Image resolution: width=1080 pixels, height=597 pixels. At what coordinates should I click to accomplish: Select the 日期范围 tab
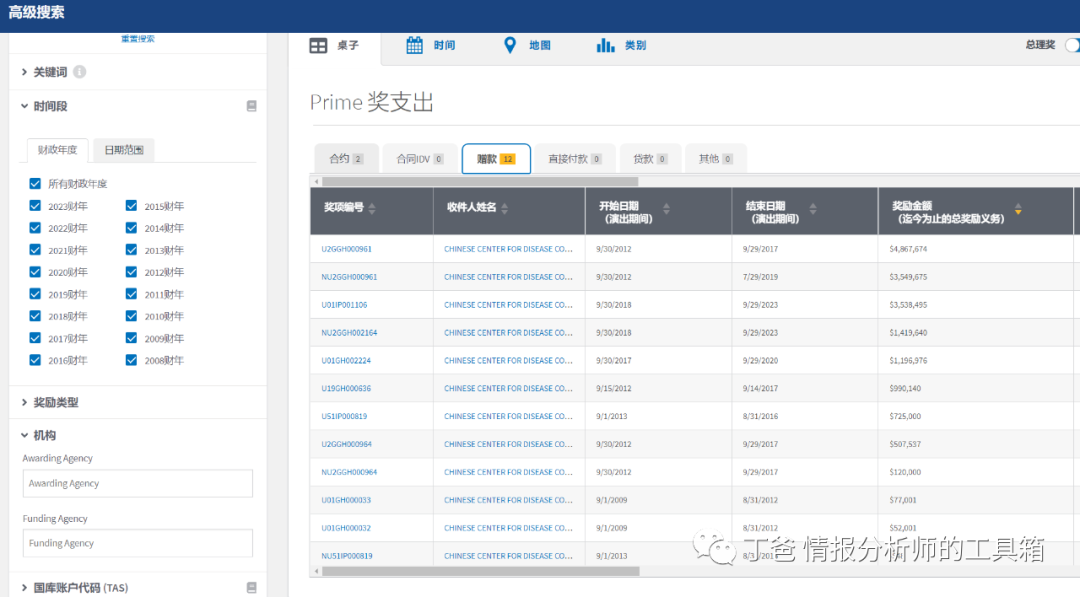(124, 149)
